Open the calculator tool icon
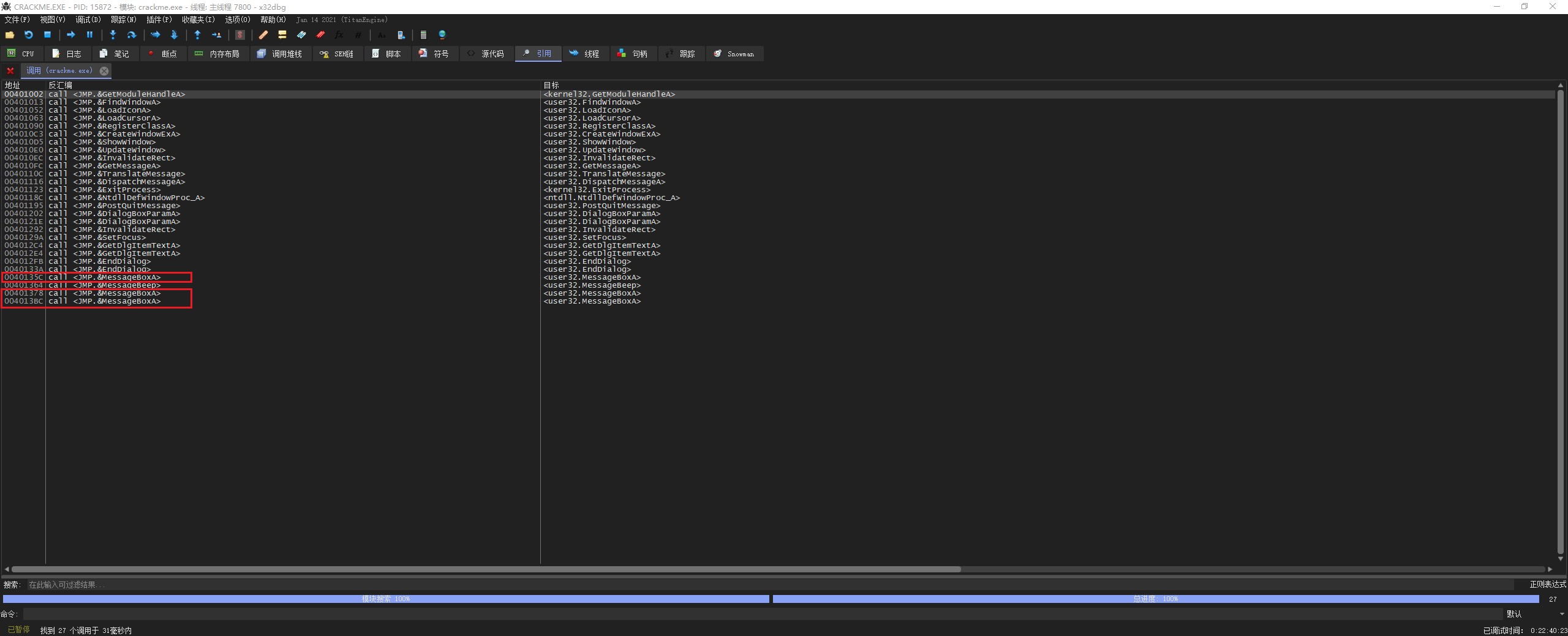1568x636 pixels. coord(423,35)
